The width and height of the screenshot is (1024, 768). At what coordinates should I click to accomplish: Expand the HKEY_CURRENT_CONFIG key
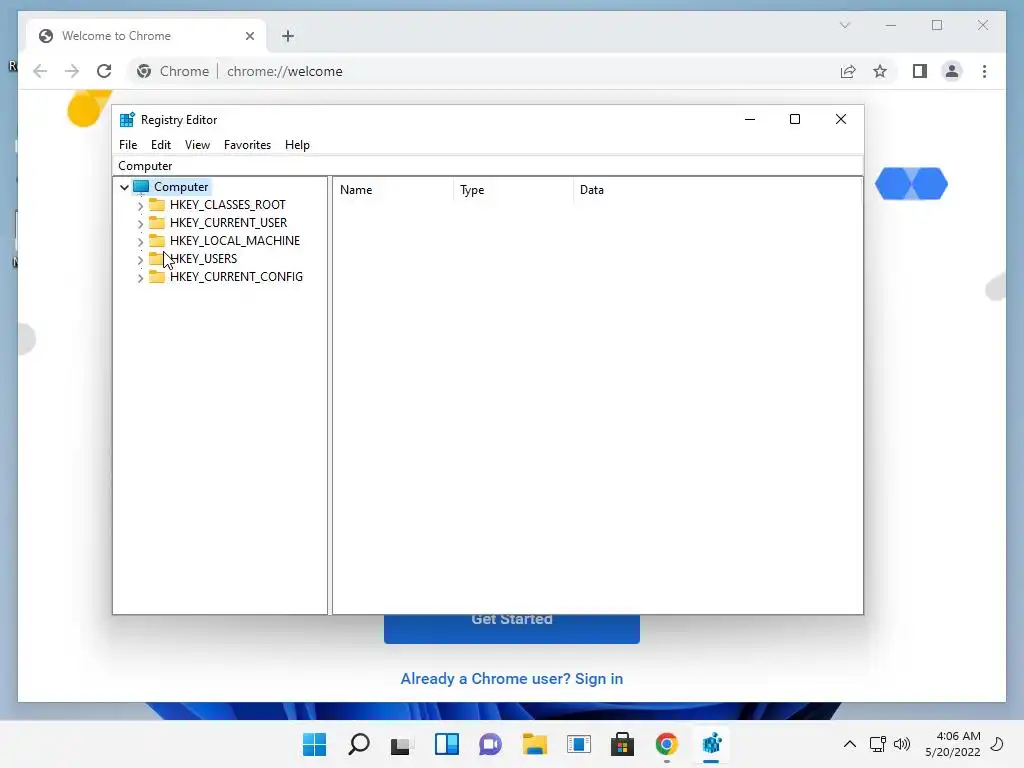pos(140,278)
